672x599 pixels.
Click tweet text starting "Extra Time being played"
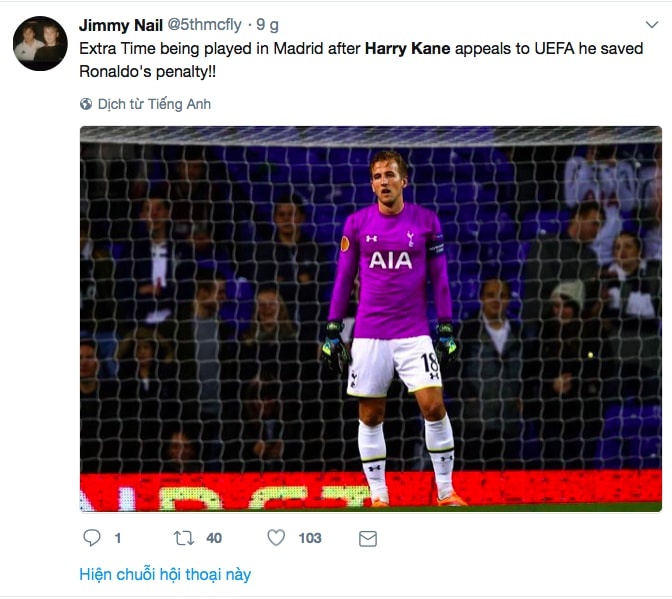[220, 47]
